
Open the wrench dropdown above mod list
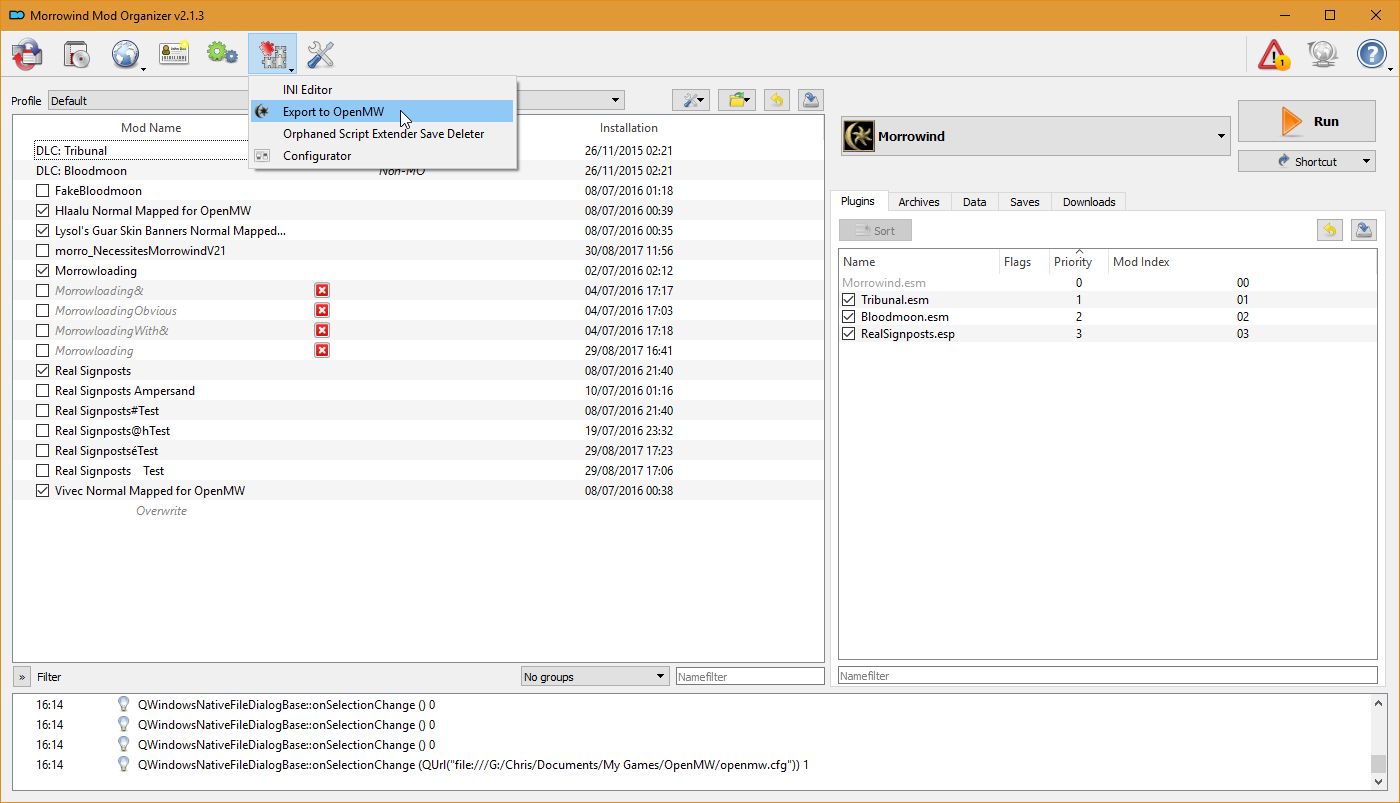(x=692, y=100)
